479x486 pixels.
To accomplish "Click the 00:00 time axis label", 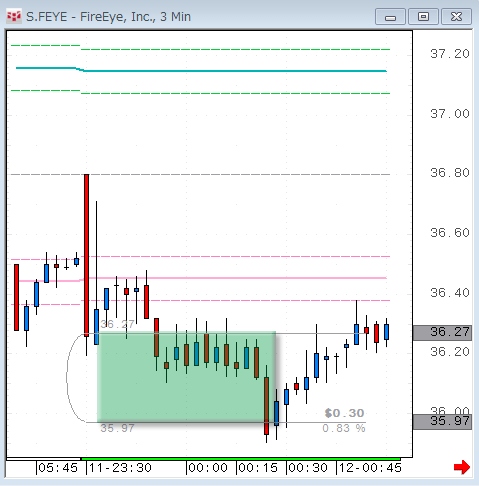I will click(x=208, y=468).
